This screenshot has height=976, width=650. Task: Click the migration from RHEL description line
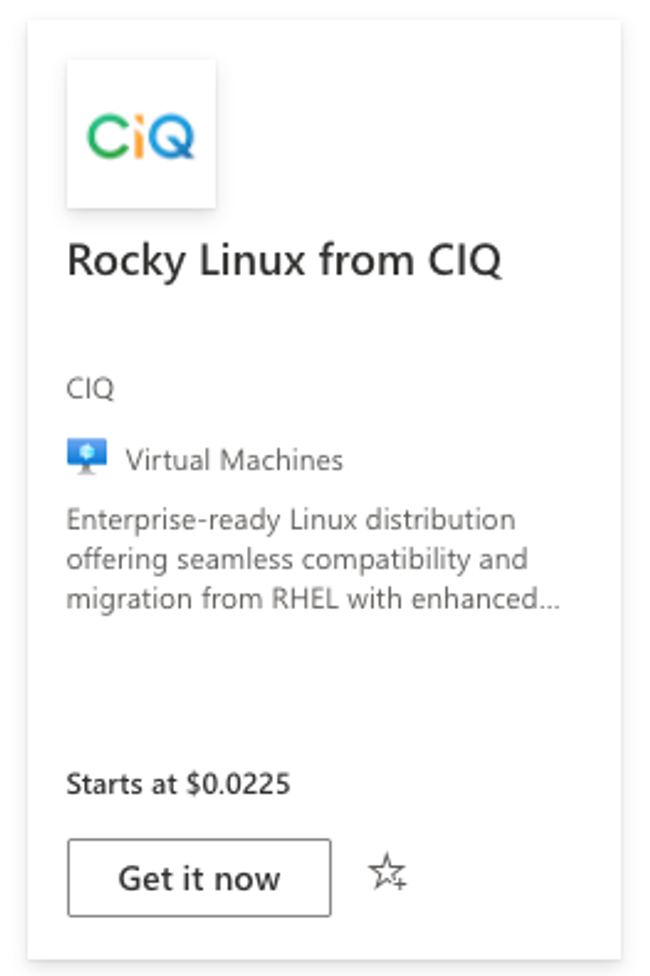coord(313,599)
